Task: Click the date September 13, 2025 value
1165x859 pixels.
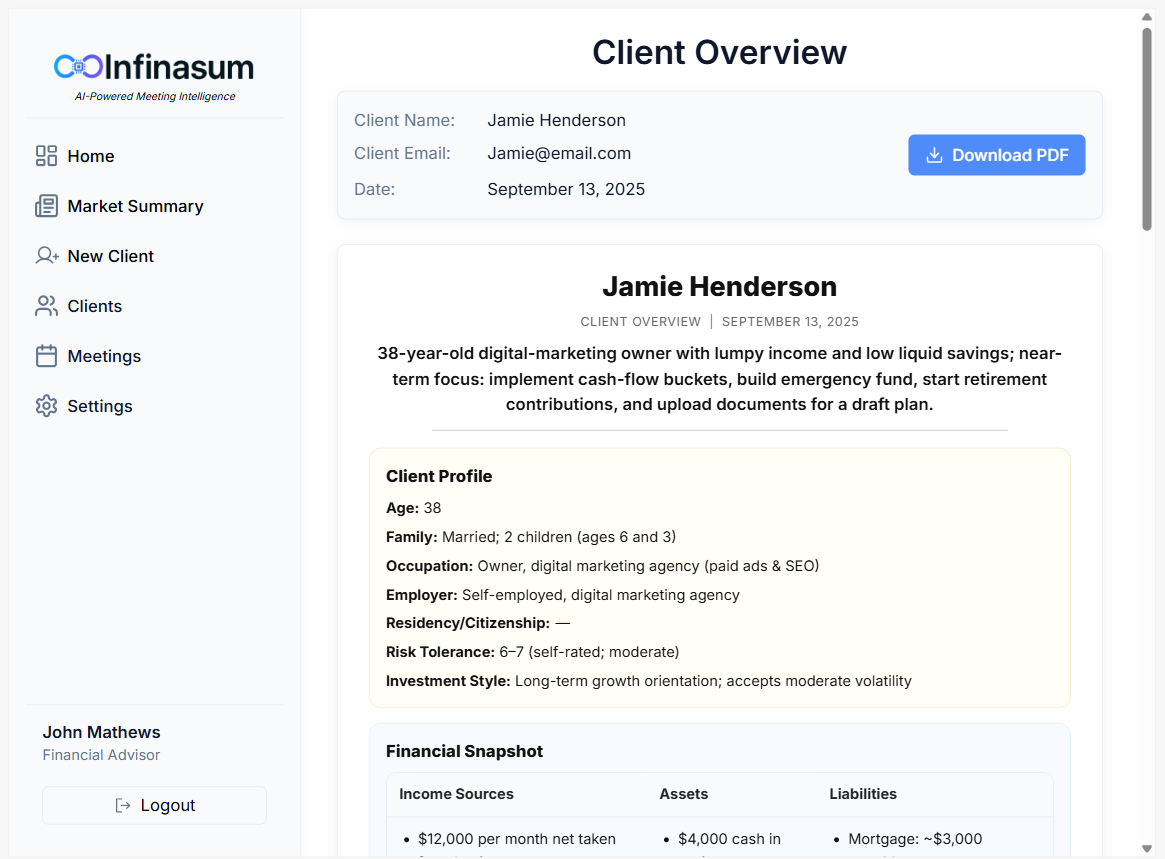Action: tap(566, 189)
